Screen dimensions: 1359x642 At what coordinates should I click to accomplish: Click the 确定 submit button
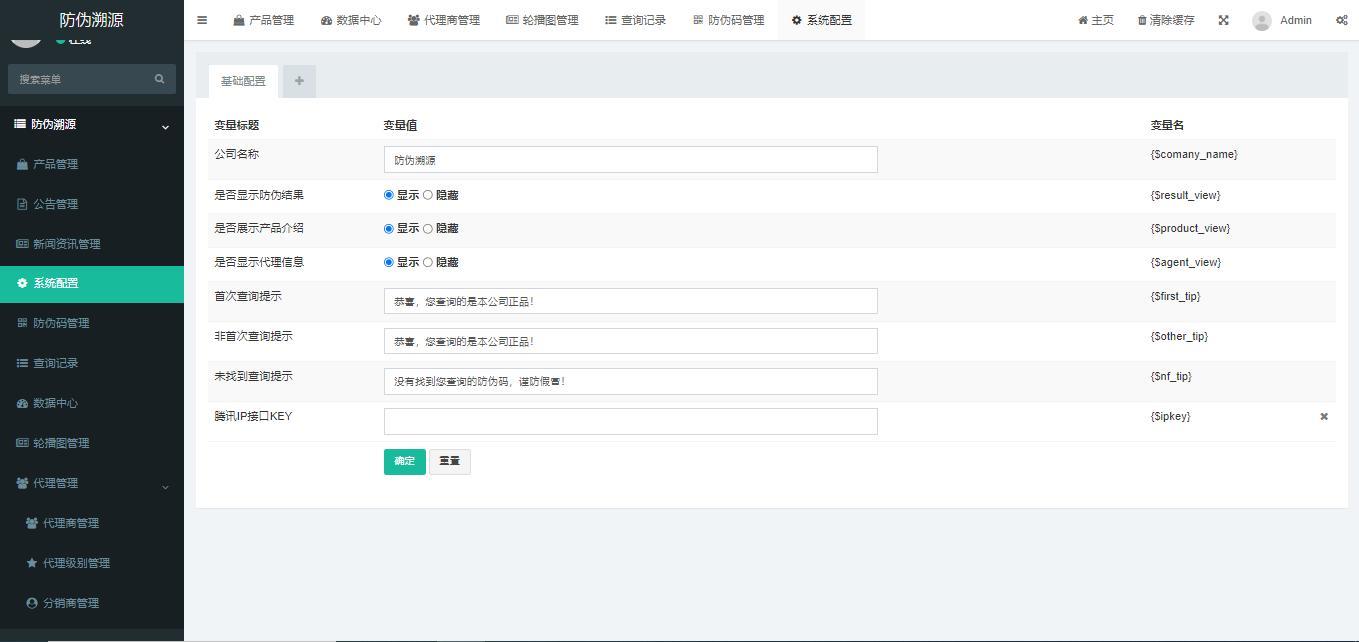point(404,461)
